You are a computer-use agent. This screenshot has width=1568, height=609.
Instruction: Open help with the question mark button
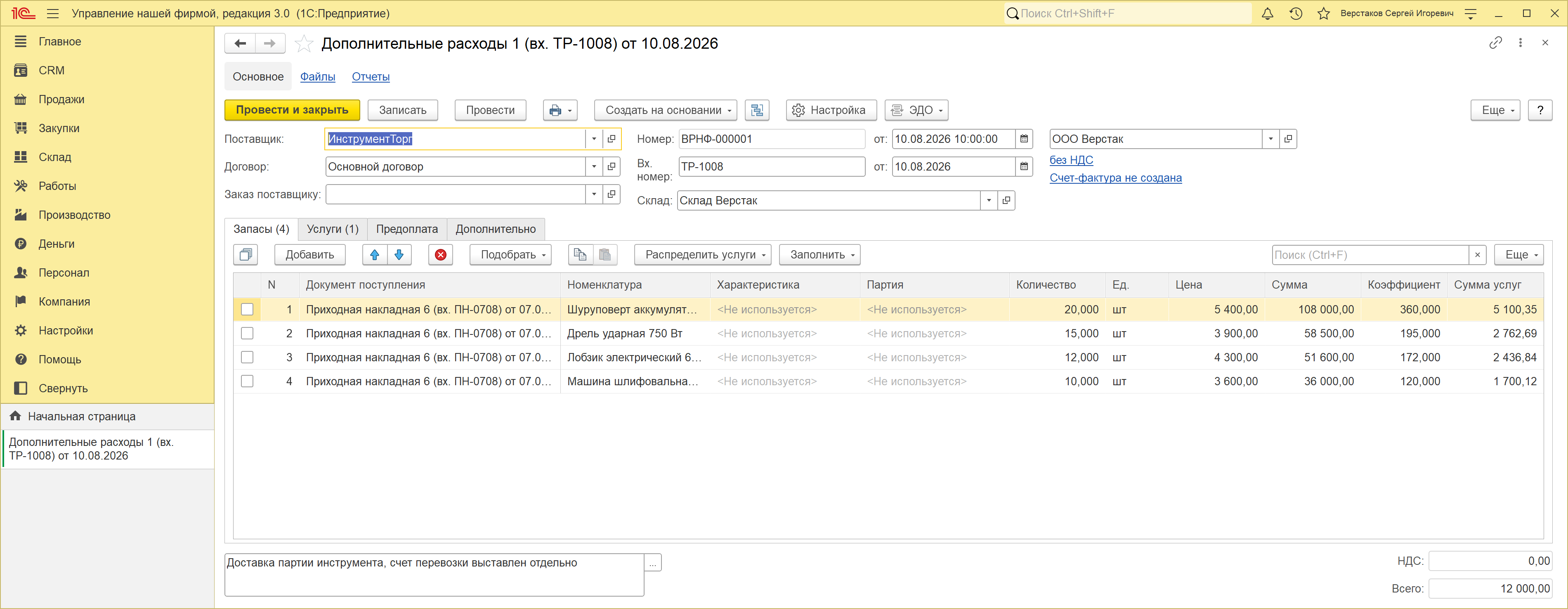point(1540,110)
